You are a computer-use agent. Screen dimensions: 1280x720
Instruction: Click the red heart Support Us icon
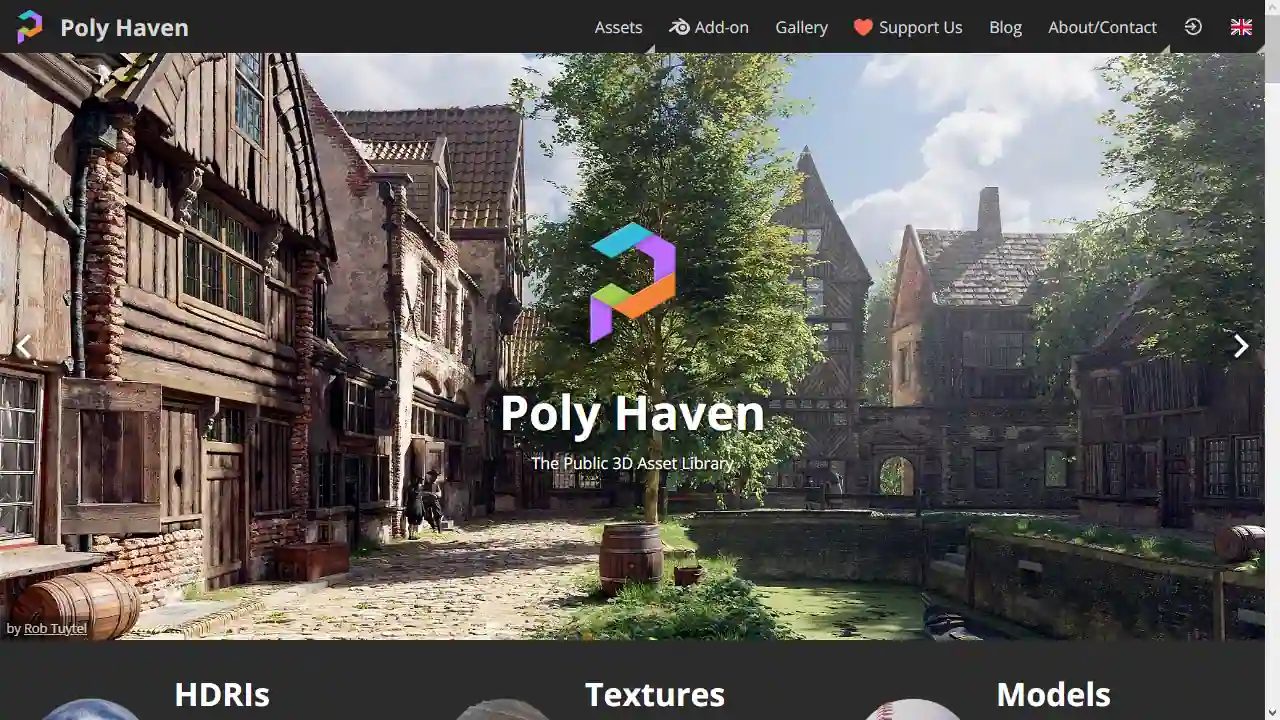click(x=862, y=27)
